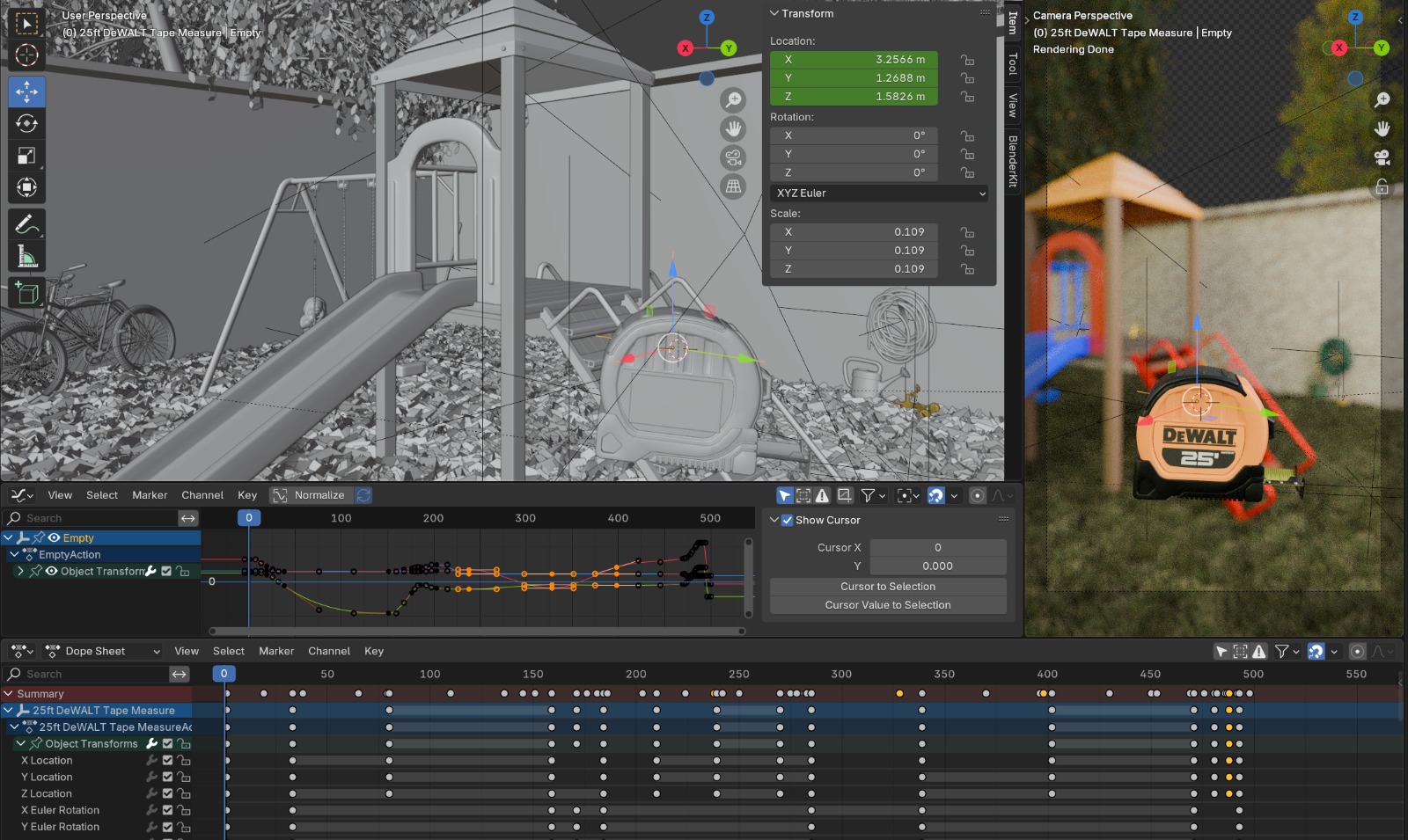
Task: Select the Move tool in the viewport toolbar
Action: click(27, 91)
